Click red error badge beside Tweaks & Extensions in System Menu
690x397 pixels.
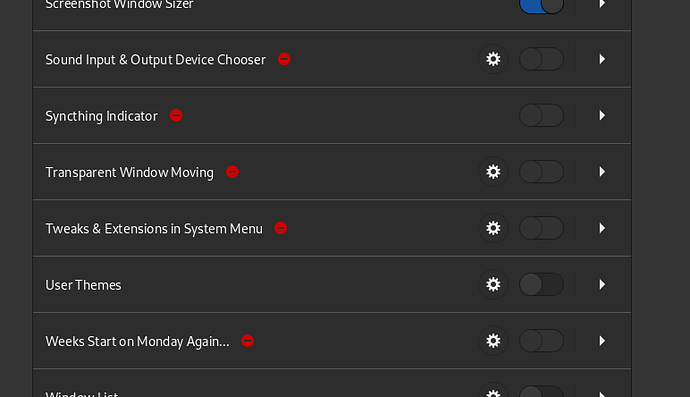coord(281,228)
